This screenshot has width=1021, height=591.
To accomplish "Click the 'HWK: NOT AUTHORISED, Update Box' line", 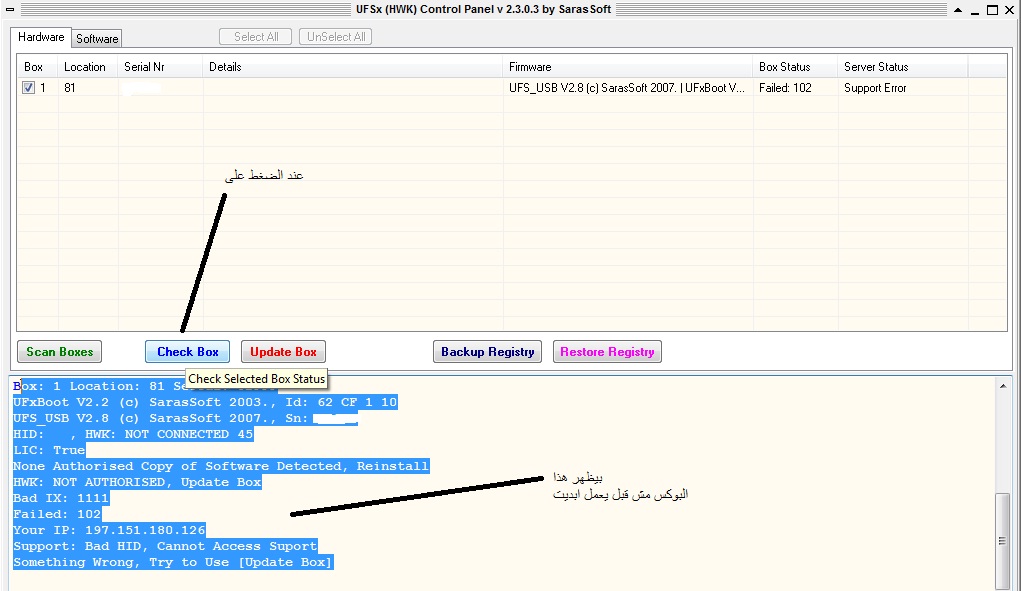I will click(137, 482).
